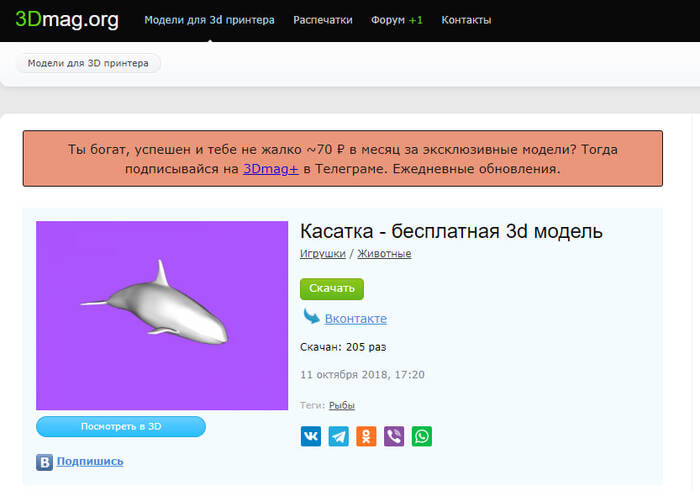Open the 'Форум +1' menu item
Image resolution: width=700 pixels, height=491 pixels.
396,20
